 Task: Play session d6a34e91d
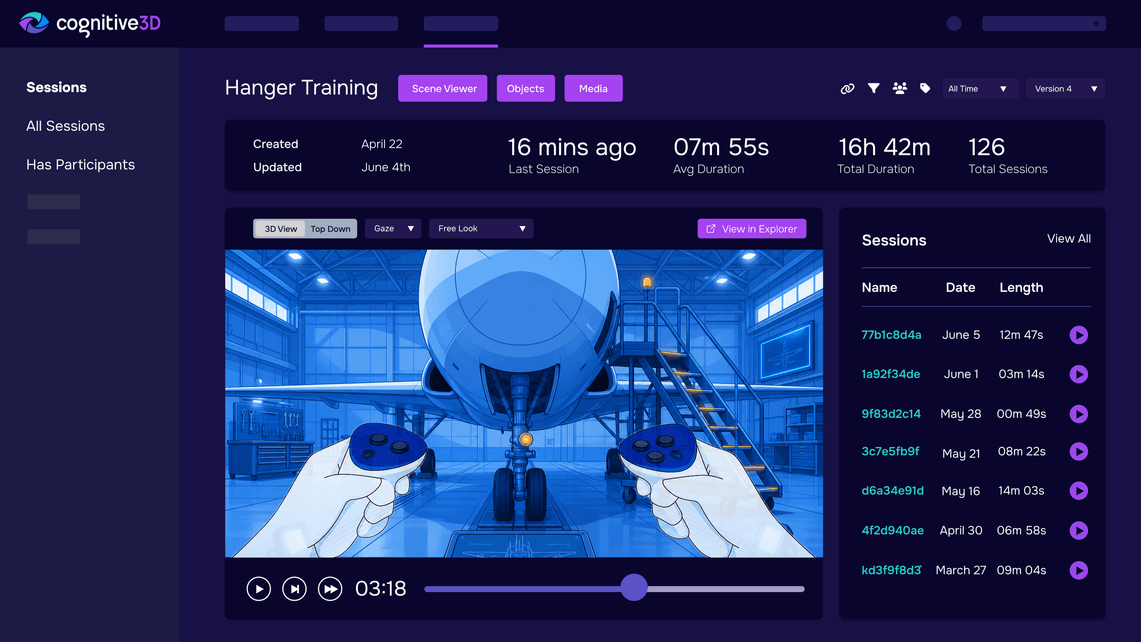pyautogui.click(x=1078, y=491)
